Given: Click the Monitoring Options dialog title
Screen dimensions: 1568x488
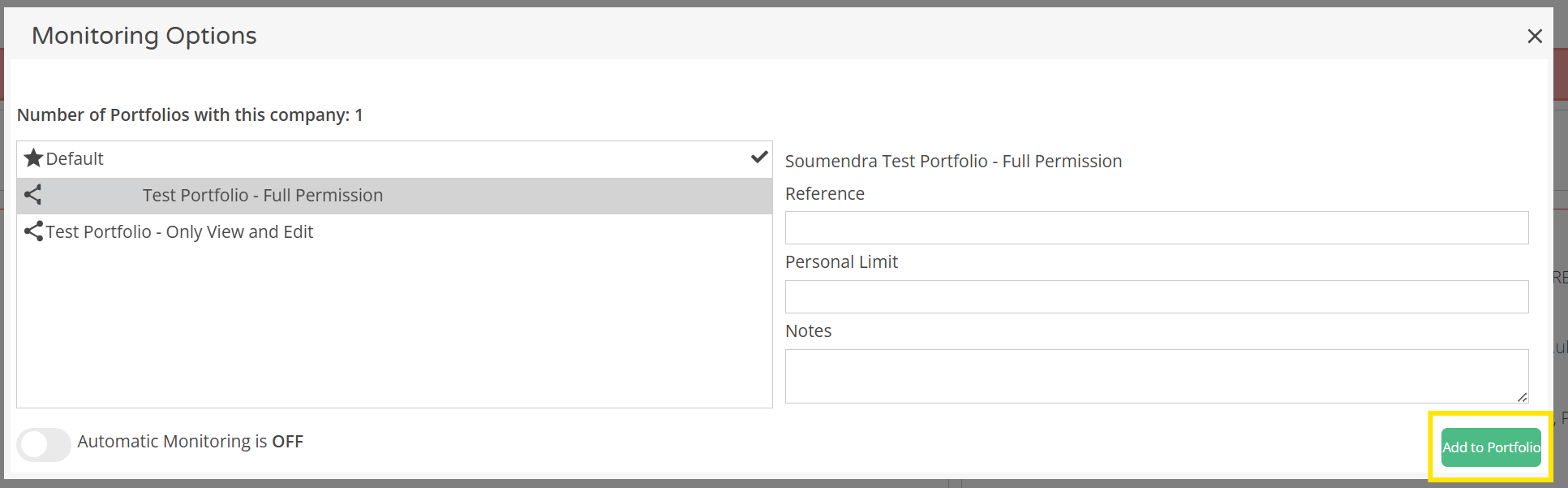Looking at the screenshot, I should pos(144,36).
